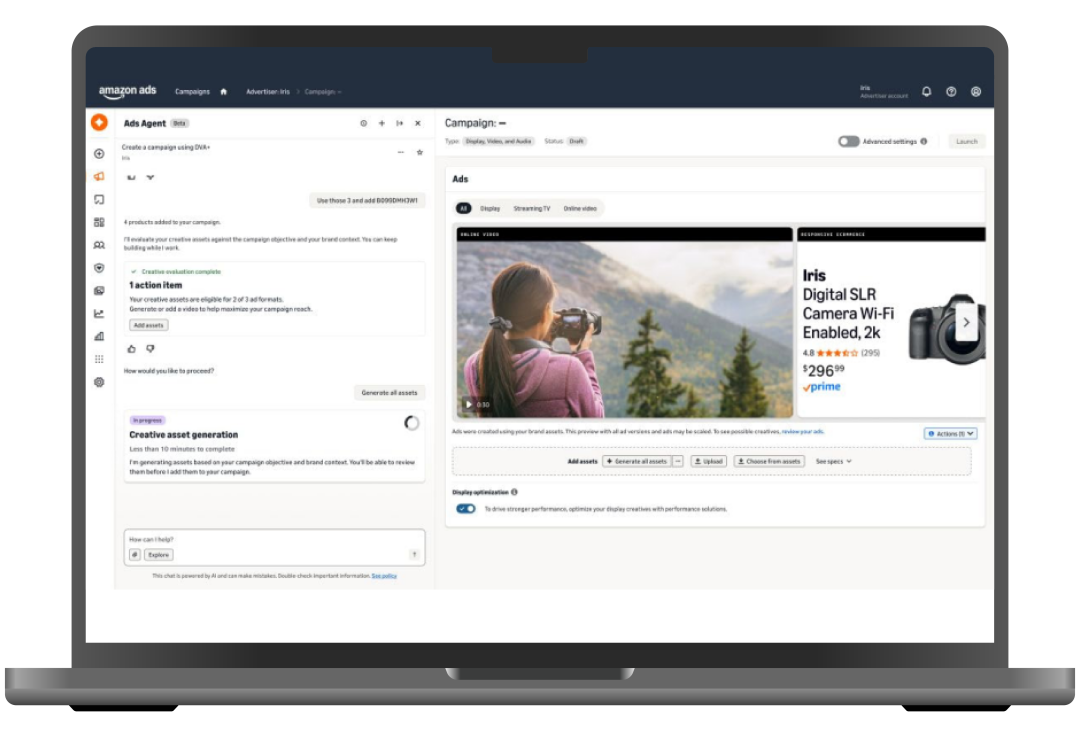Click Choose from assets button

tap(769, 461)
